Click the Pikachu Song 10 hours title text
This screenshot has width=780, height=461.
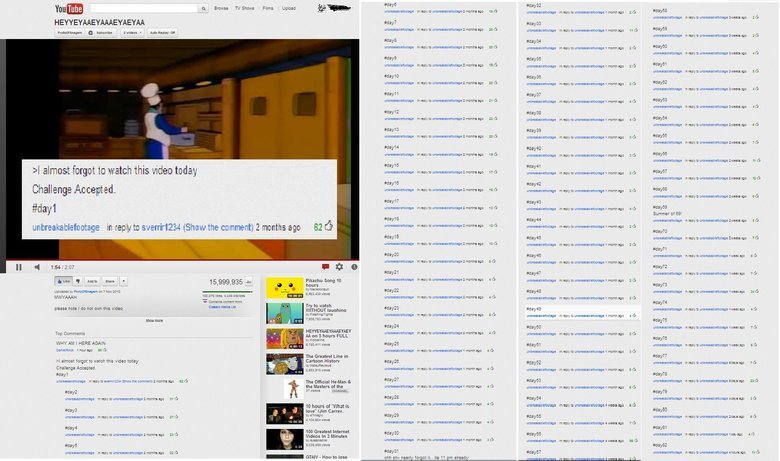coord(323,282)
